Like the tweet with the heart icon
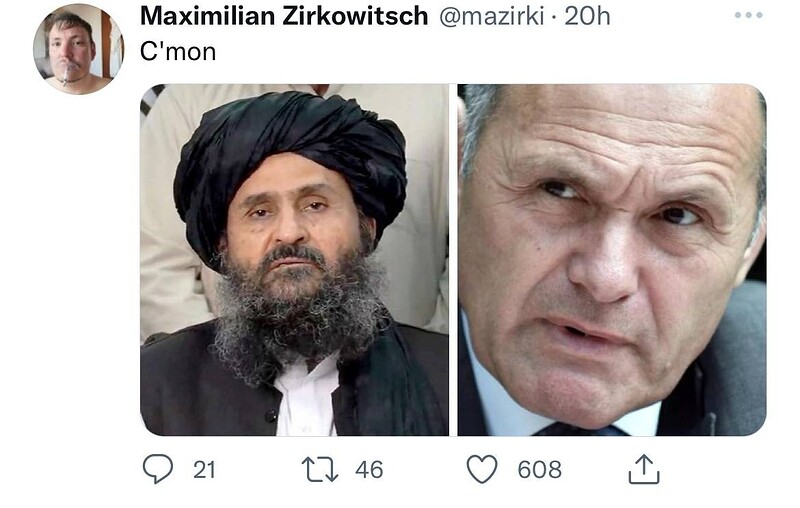 (482, 469)
